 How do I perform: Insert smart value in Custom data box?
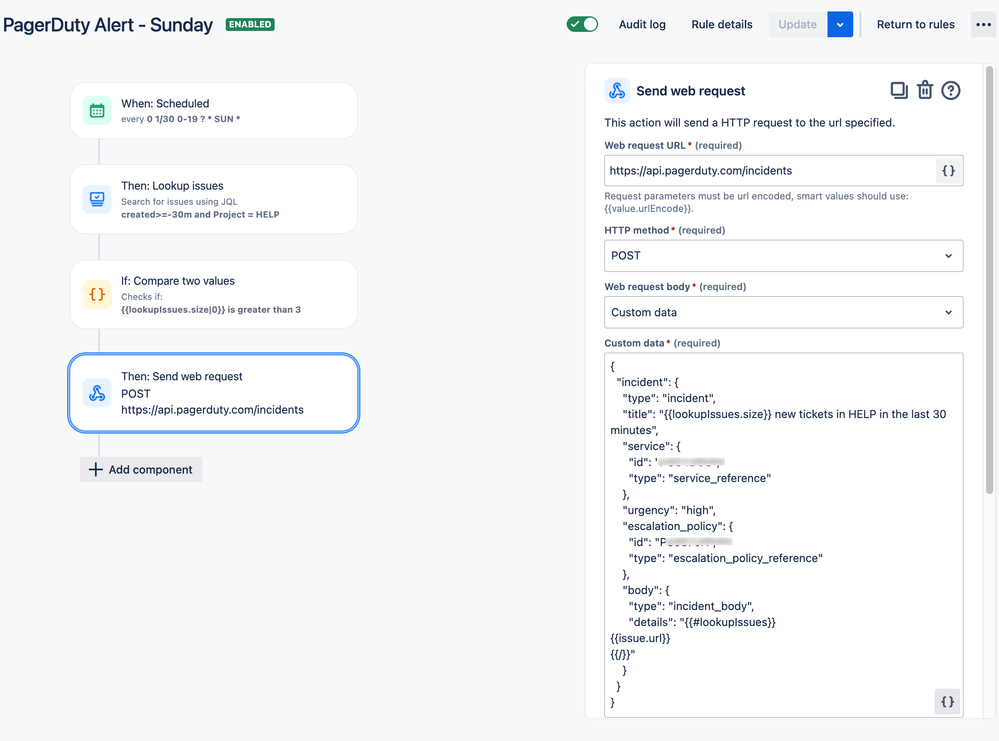947,701
